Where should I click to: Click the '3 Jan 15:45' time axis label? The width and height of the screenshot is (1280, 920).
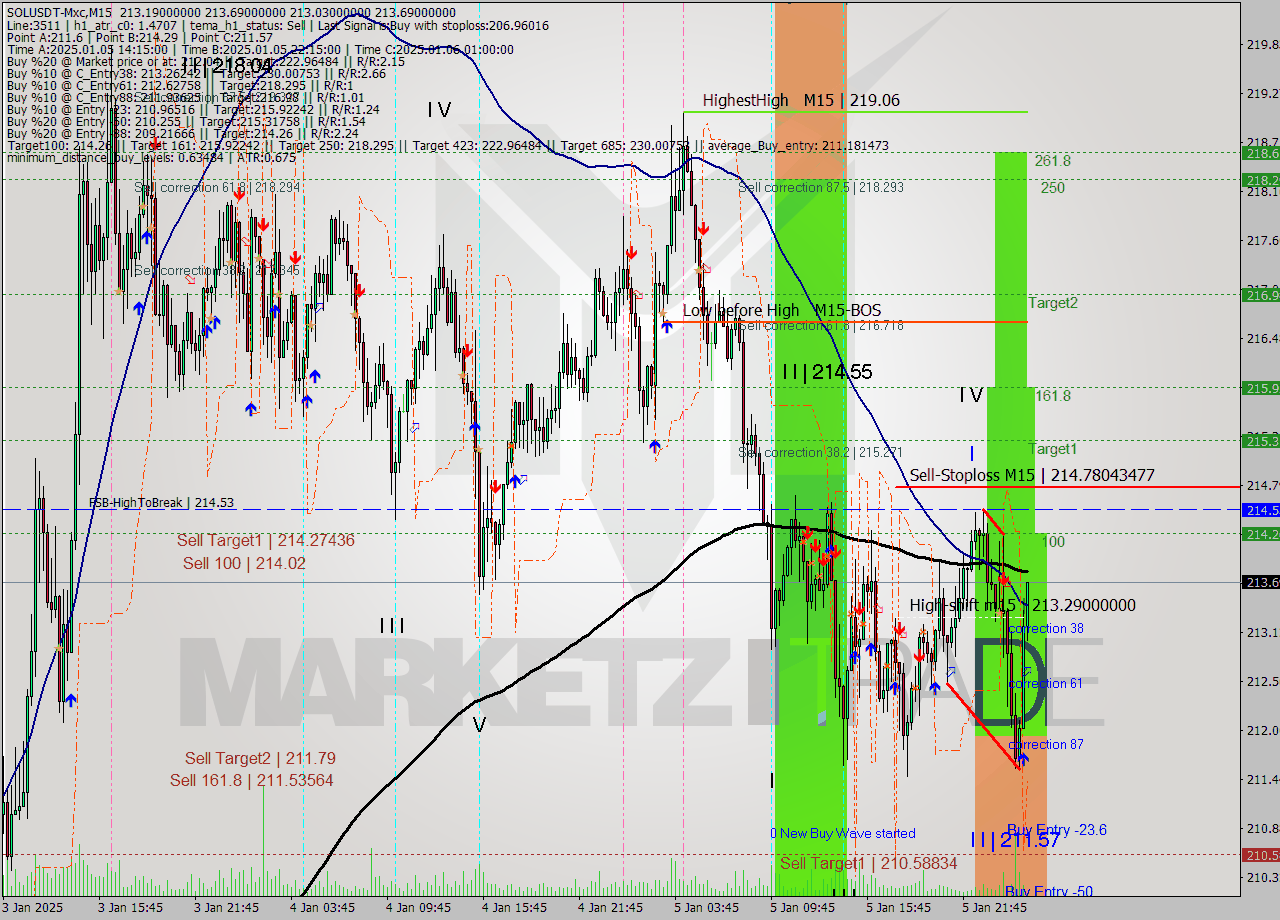click(130, 907)
